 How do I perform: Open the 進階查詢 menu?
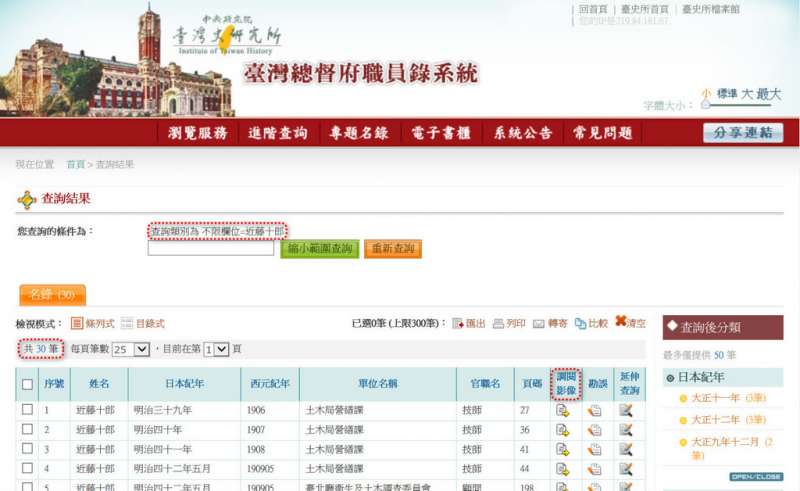[278, 133]
